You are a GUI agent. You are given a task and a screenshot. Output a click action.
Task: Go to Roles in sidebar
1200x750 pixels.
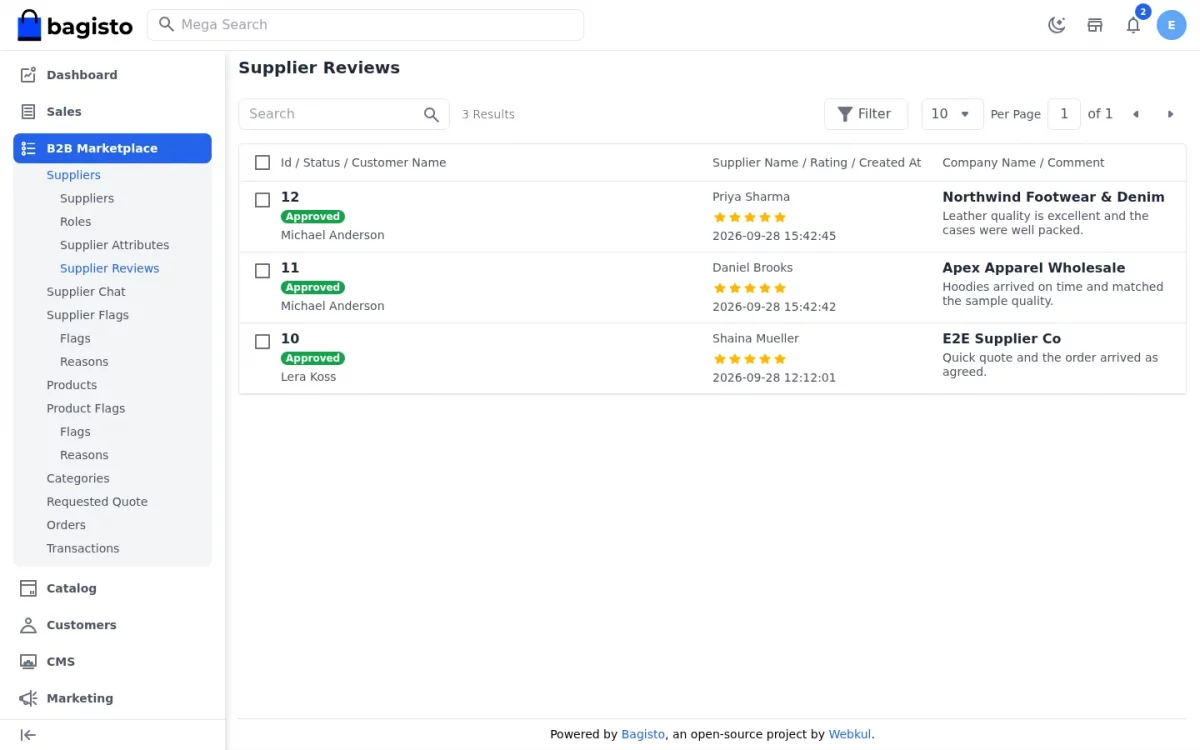coord(75,222)
